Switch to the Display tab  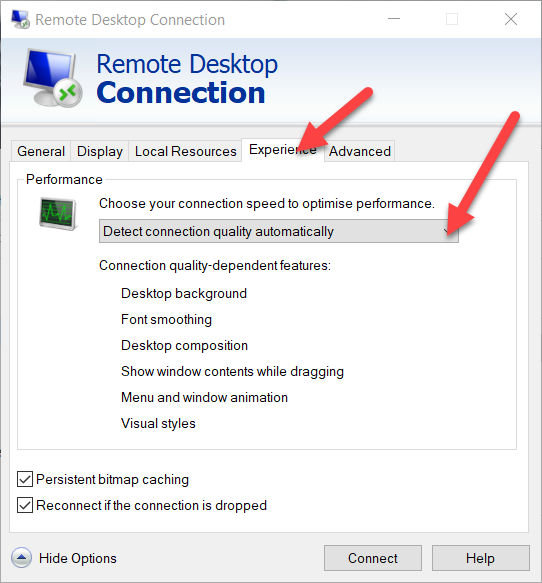pyautogui.click(x=100, y=151)
